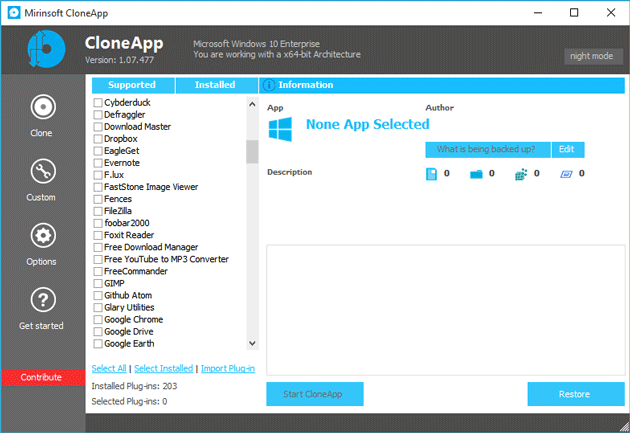Click the Restore button
The image size is (630, 433).
coord(576,394)
